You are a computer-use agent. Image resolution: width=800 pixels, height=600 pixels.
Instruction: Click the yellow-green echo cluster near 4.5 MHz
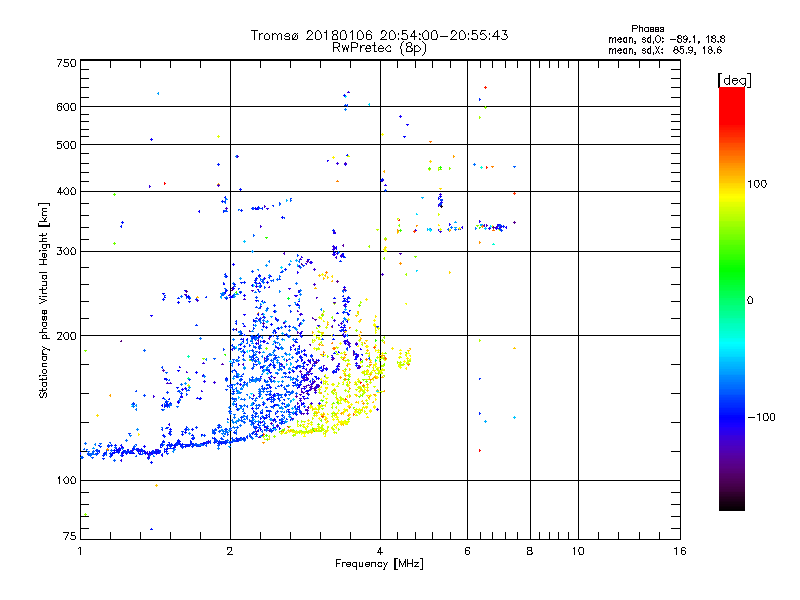tap(404, 358)
